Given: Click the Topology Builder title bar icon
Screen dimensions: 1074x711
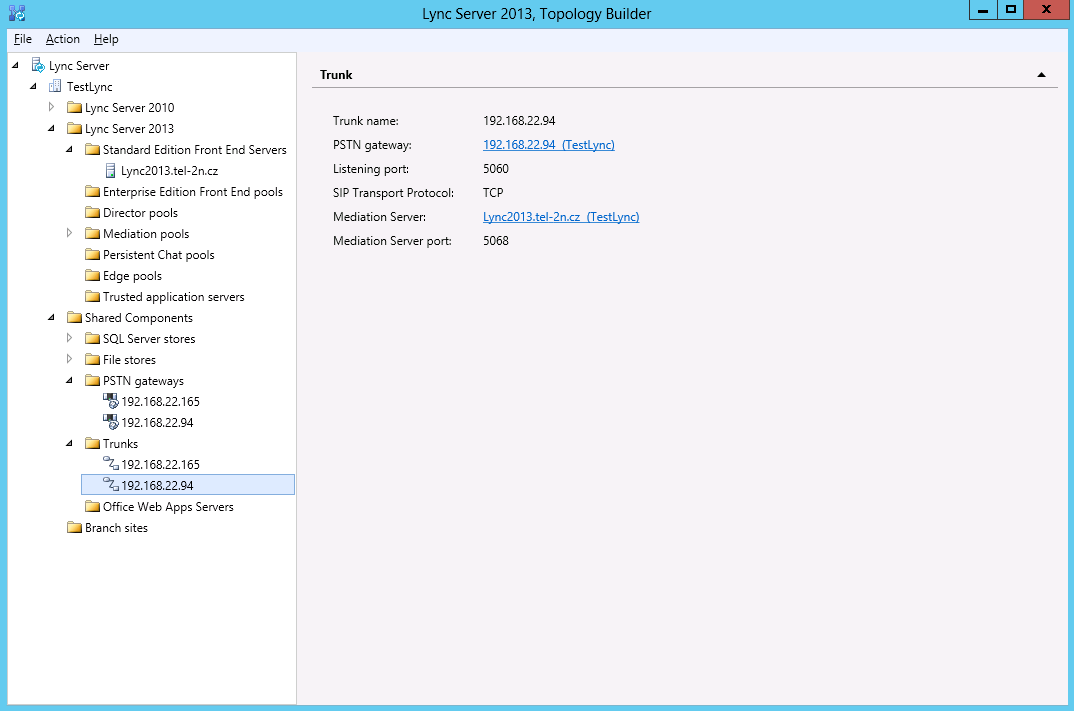Looking at the screenshot, I should tap(16, 12).
